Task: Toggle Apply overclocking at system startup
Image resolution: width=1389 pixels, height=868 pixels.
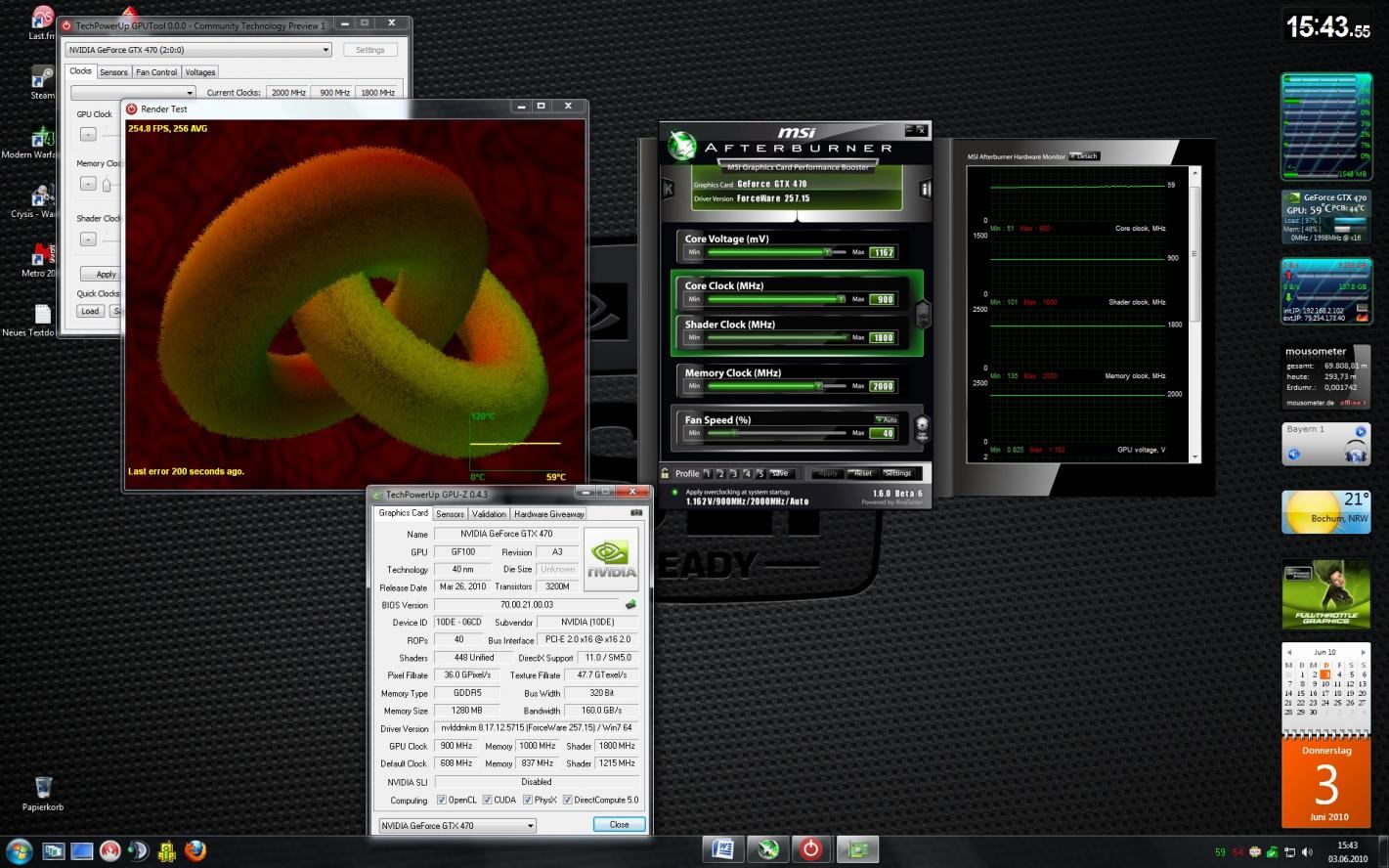Action: (x=674, y=493)
